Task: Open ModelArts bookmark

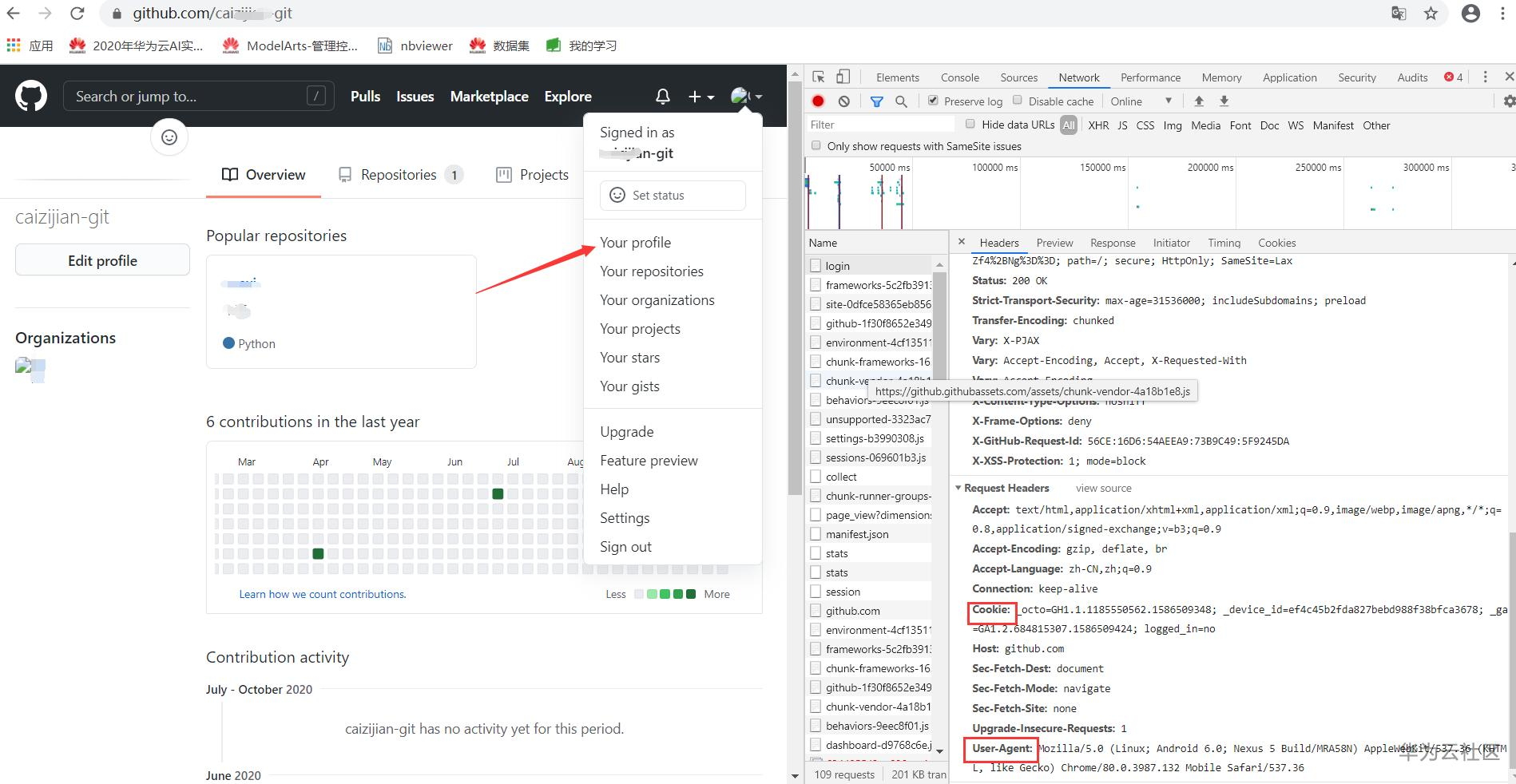Action: coord(291,46)
